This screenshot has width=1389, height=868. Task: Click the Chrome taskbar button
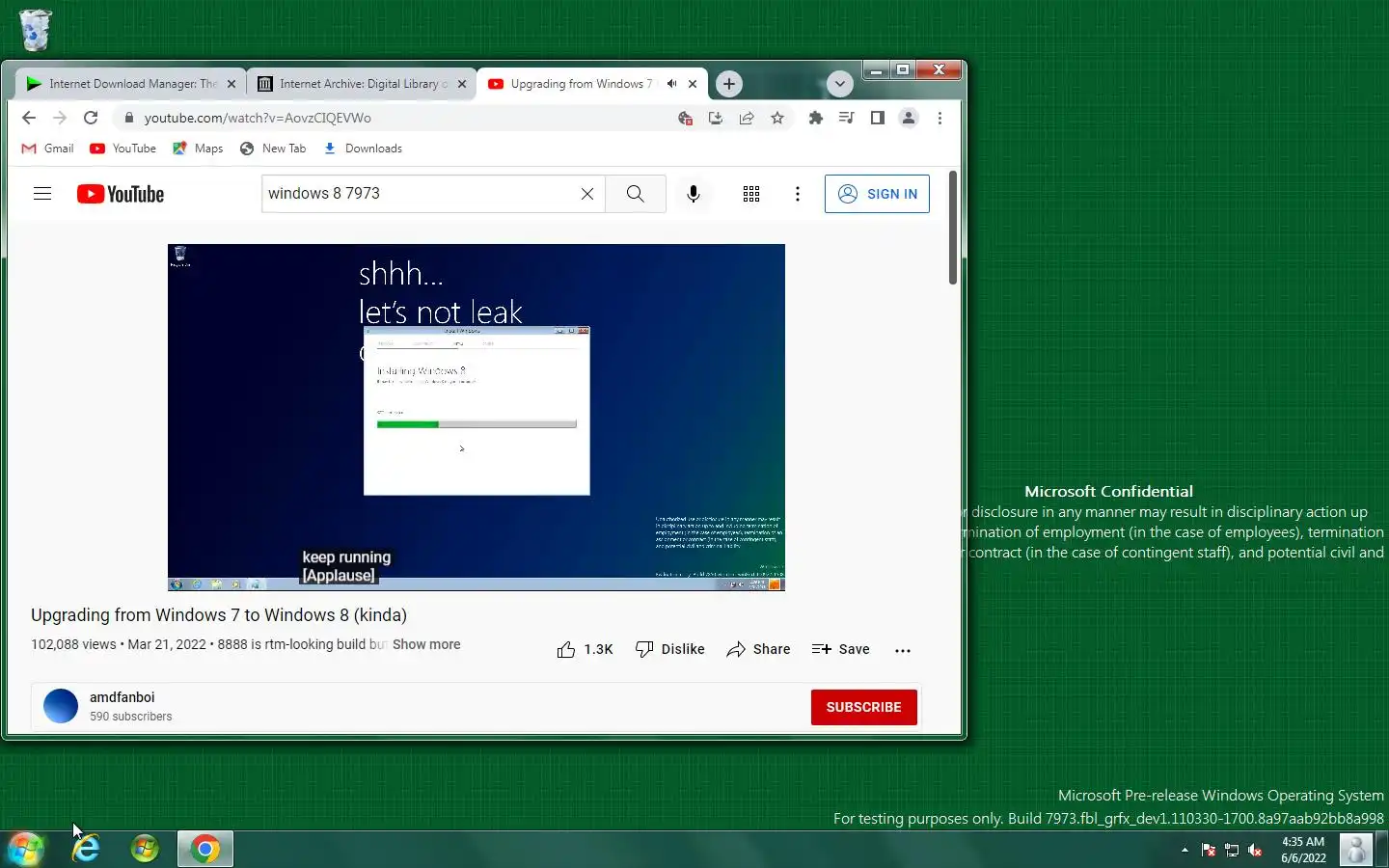(x=204, y=849)
